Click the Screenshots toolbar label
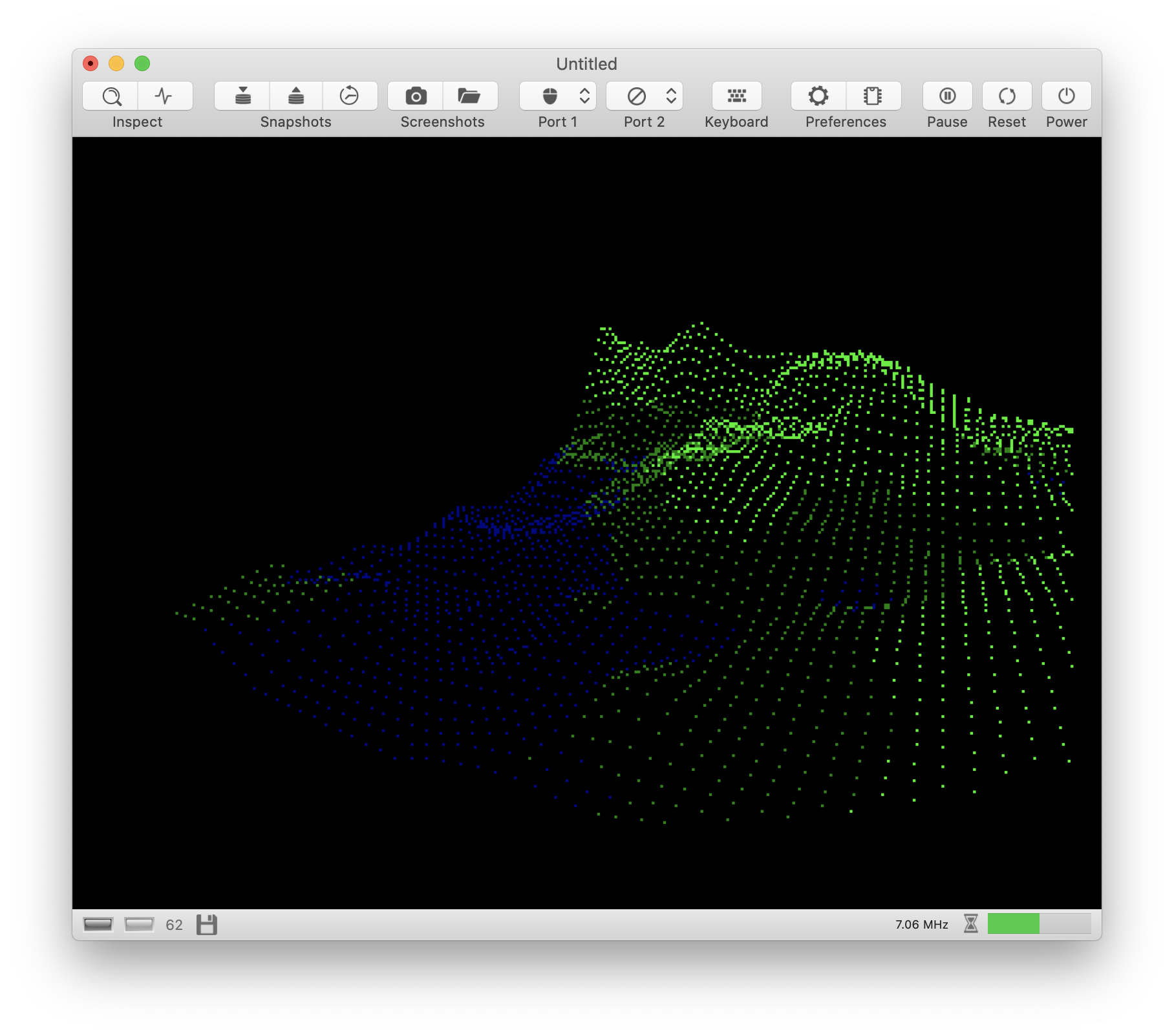 click(x=442, y=122)
